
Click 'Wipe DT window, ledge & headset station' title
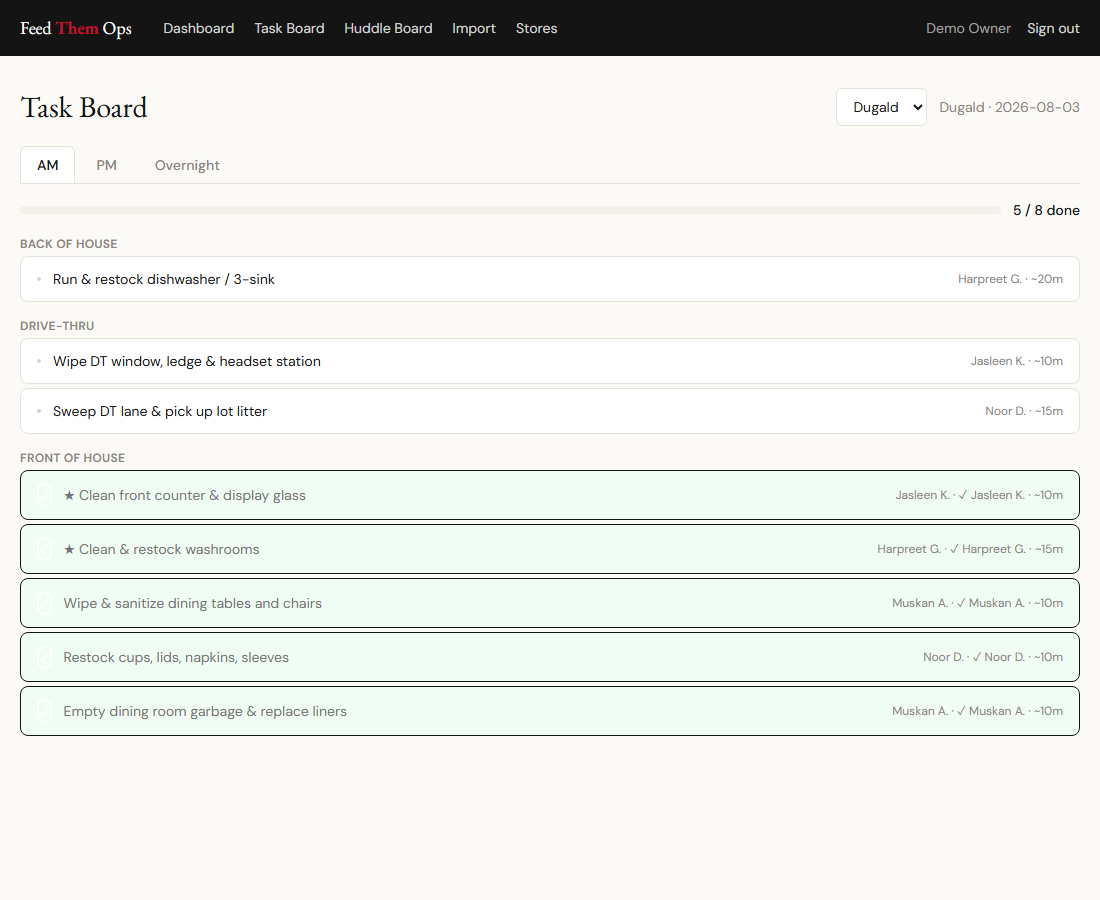[x=187, y=361]
